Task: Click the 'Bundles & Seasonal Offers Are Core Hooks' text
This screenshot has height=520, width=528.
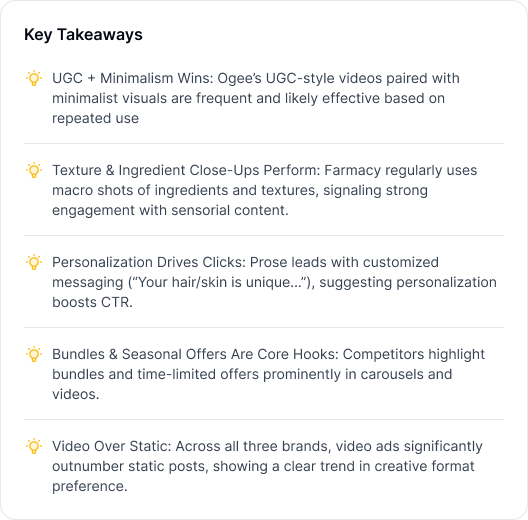Action: pyautogui.click(x=195, y=354)
